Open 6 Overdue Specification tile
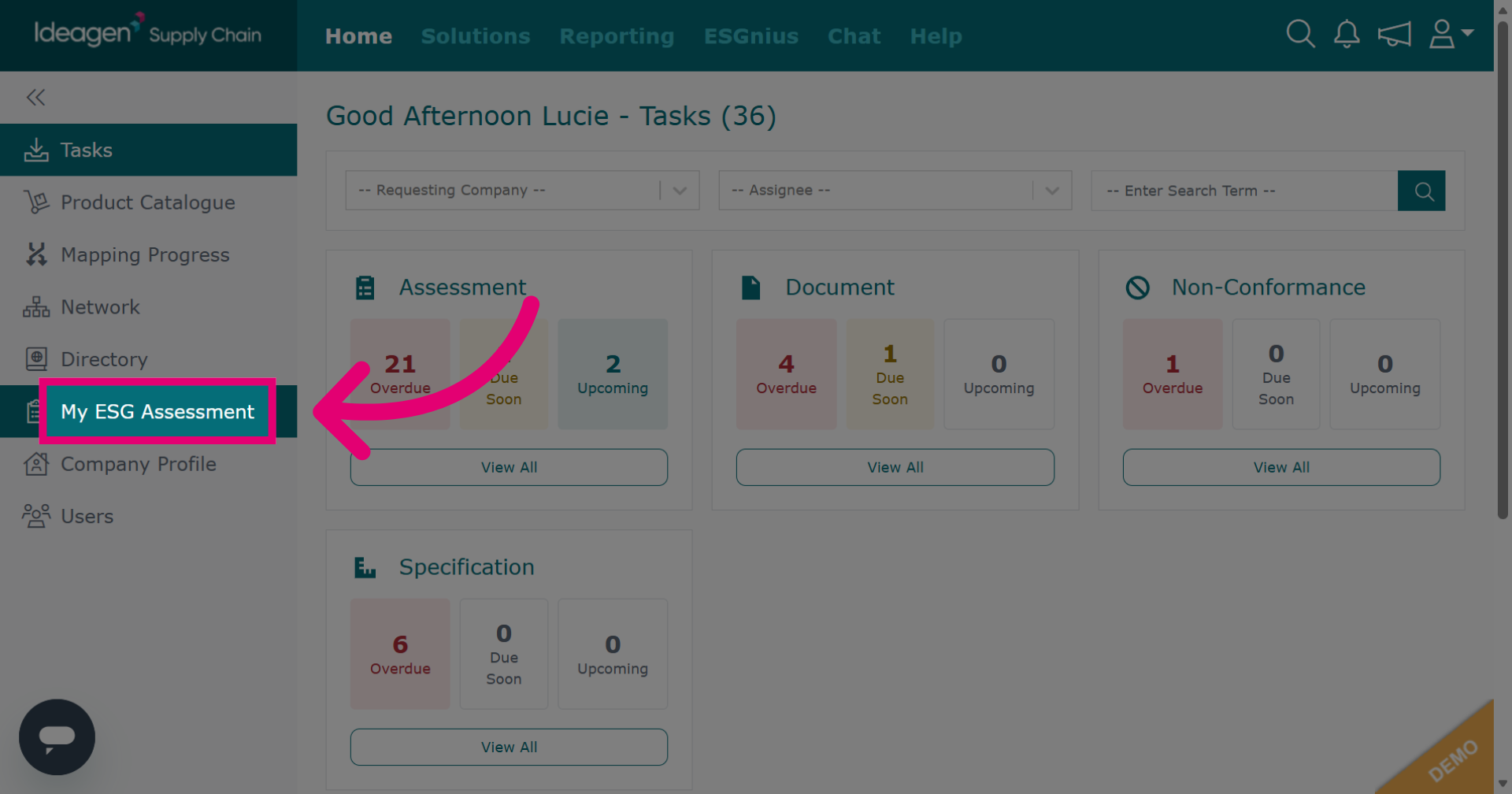The image size is (1512, 794). 400,654
